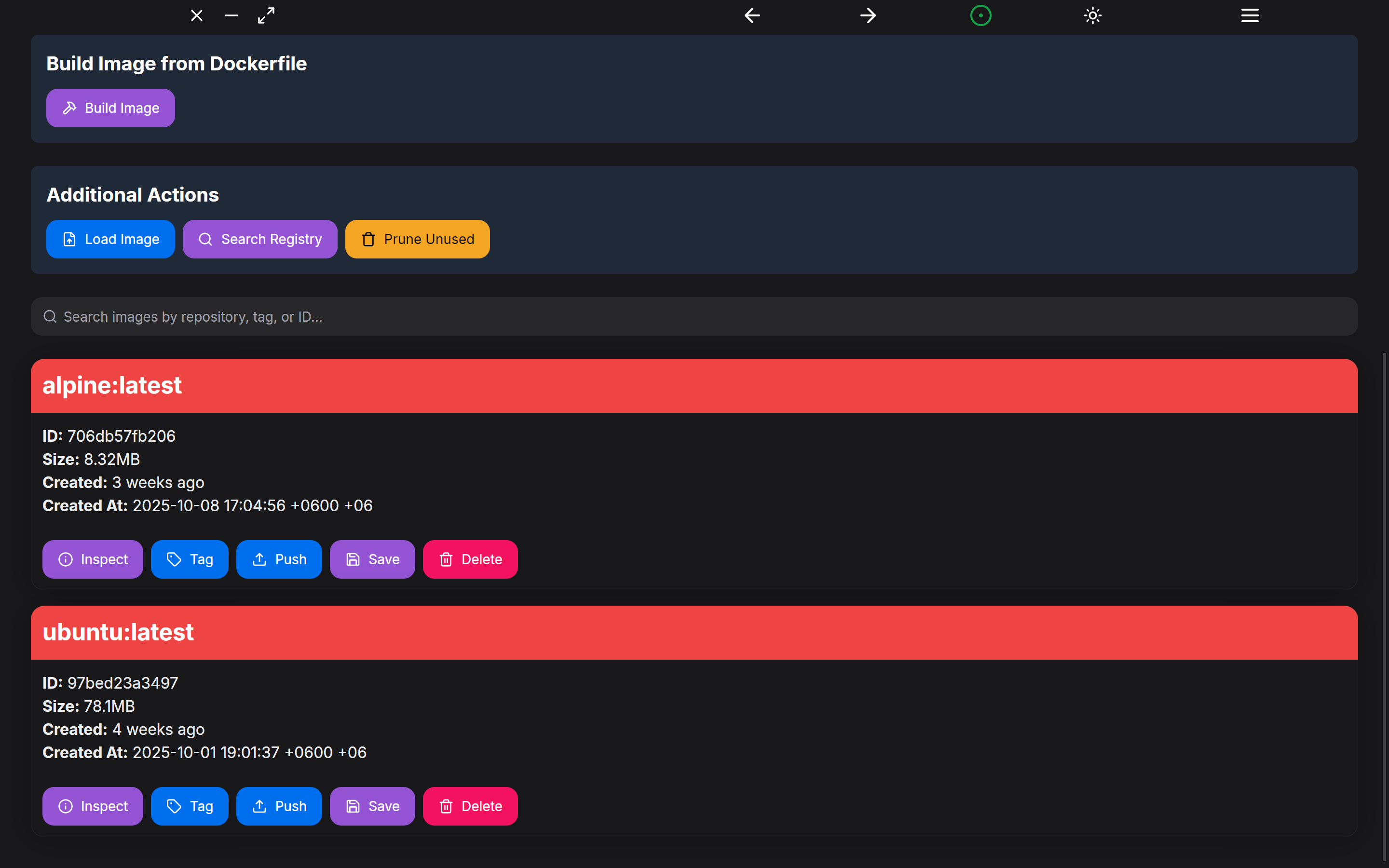Viewport: 1389px width, 868px height.
Task: Inspect the ubuntu:latest image
Action: 93,806
